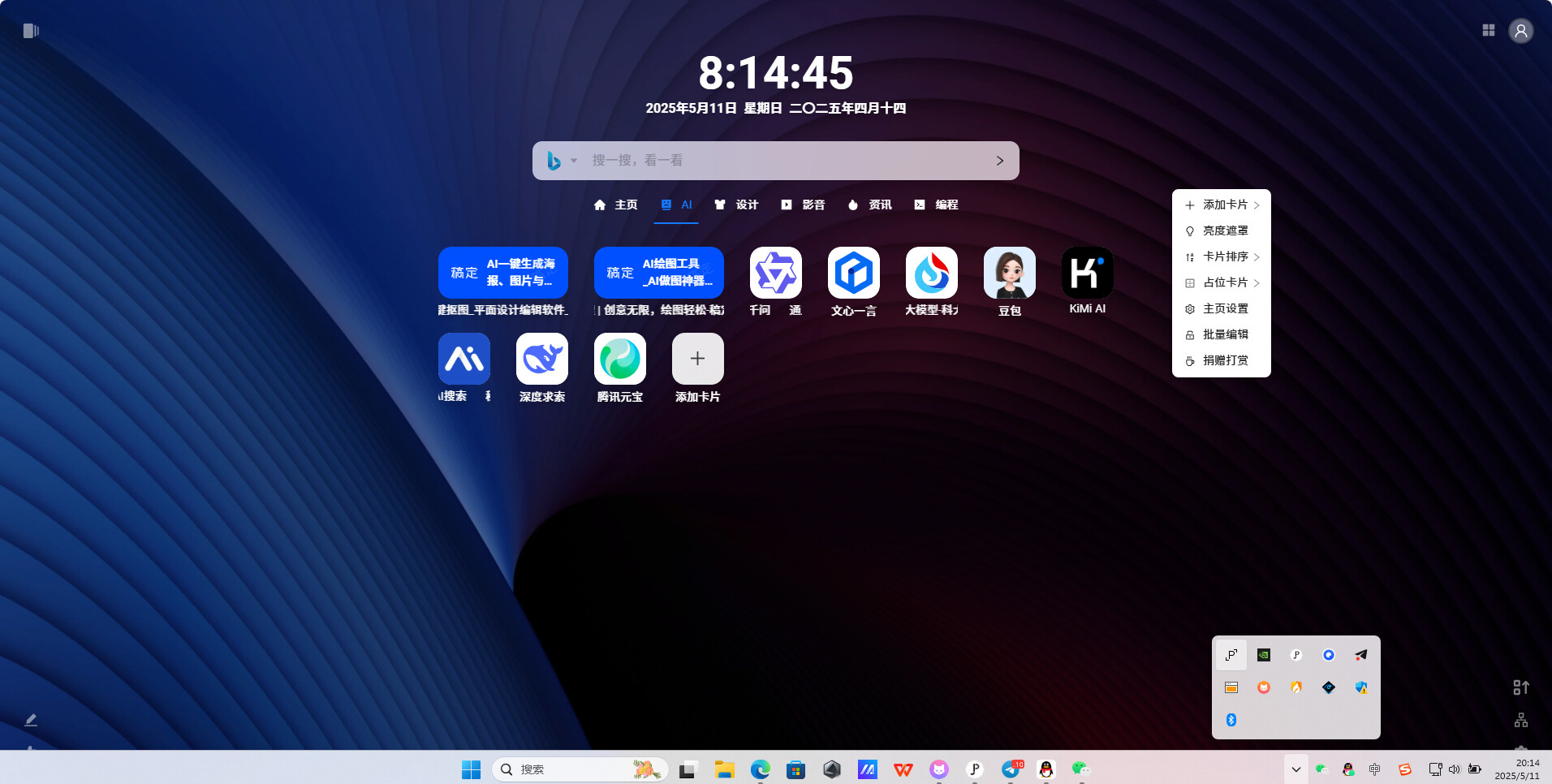Viewport: 1552px width, 784px height.
Task: Select 亮度遮罩 in the context menu
Action: pos(1222,230)
